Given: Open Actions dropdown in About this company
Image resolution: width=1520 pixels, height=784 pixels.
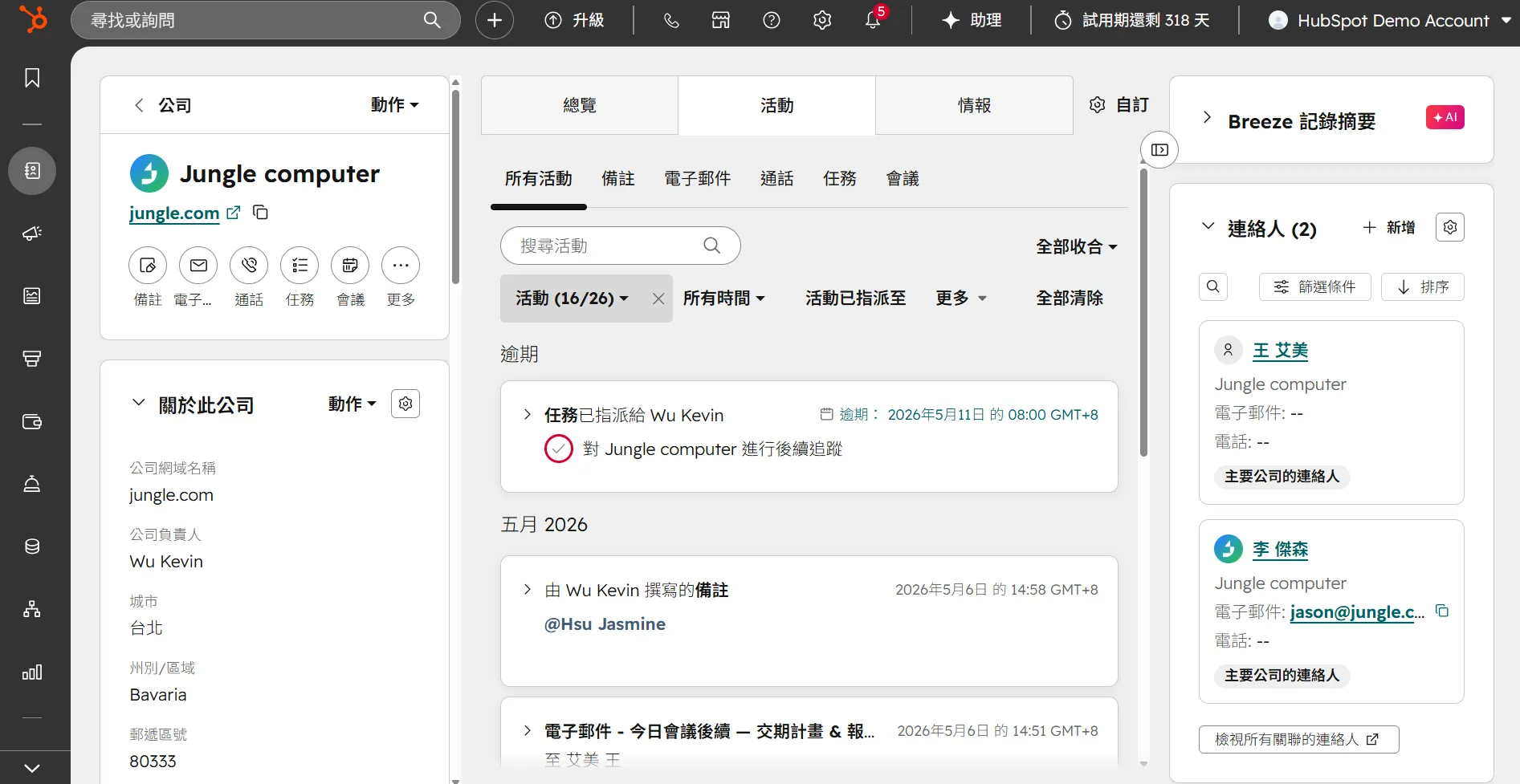Looking at the screenshot, I should [352, 404].
